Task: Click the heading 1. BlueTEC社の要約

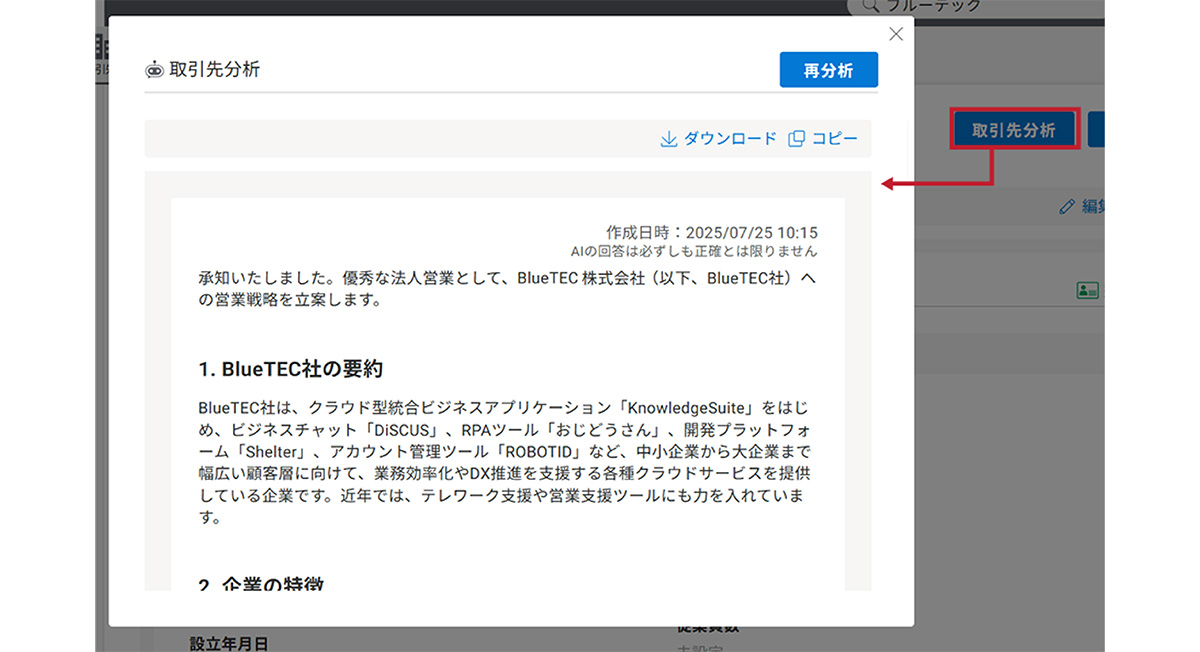Action: (x=291, y=368)
